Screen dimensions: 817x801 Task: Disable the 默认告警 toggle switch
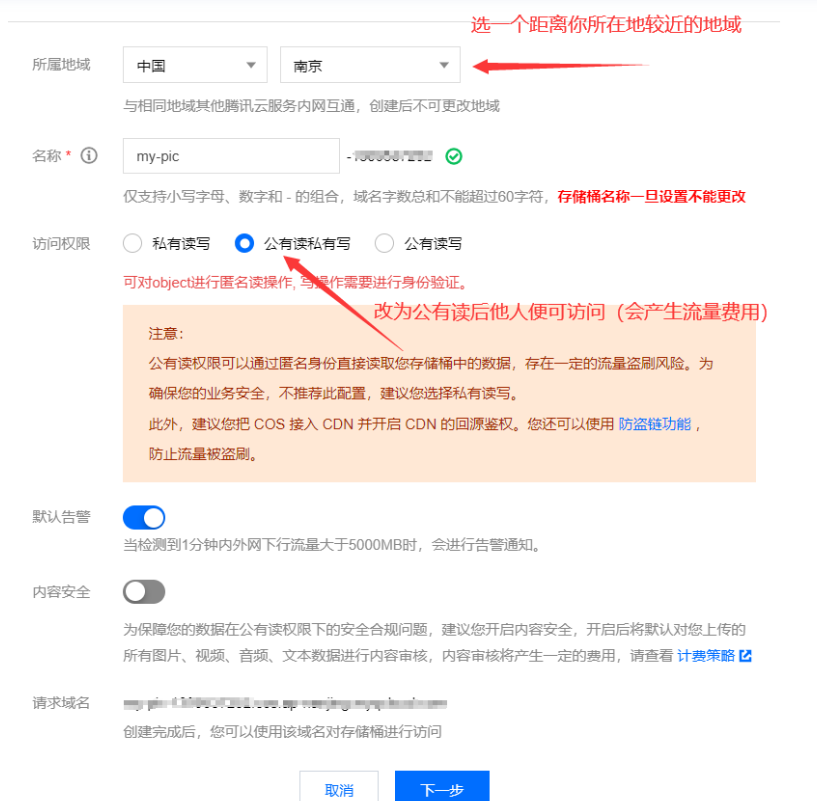(144, 517)
